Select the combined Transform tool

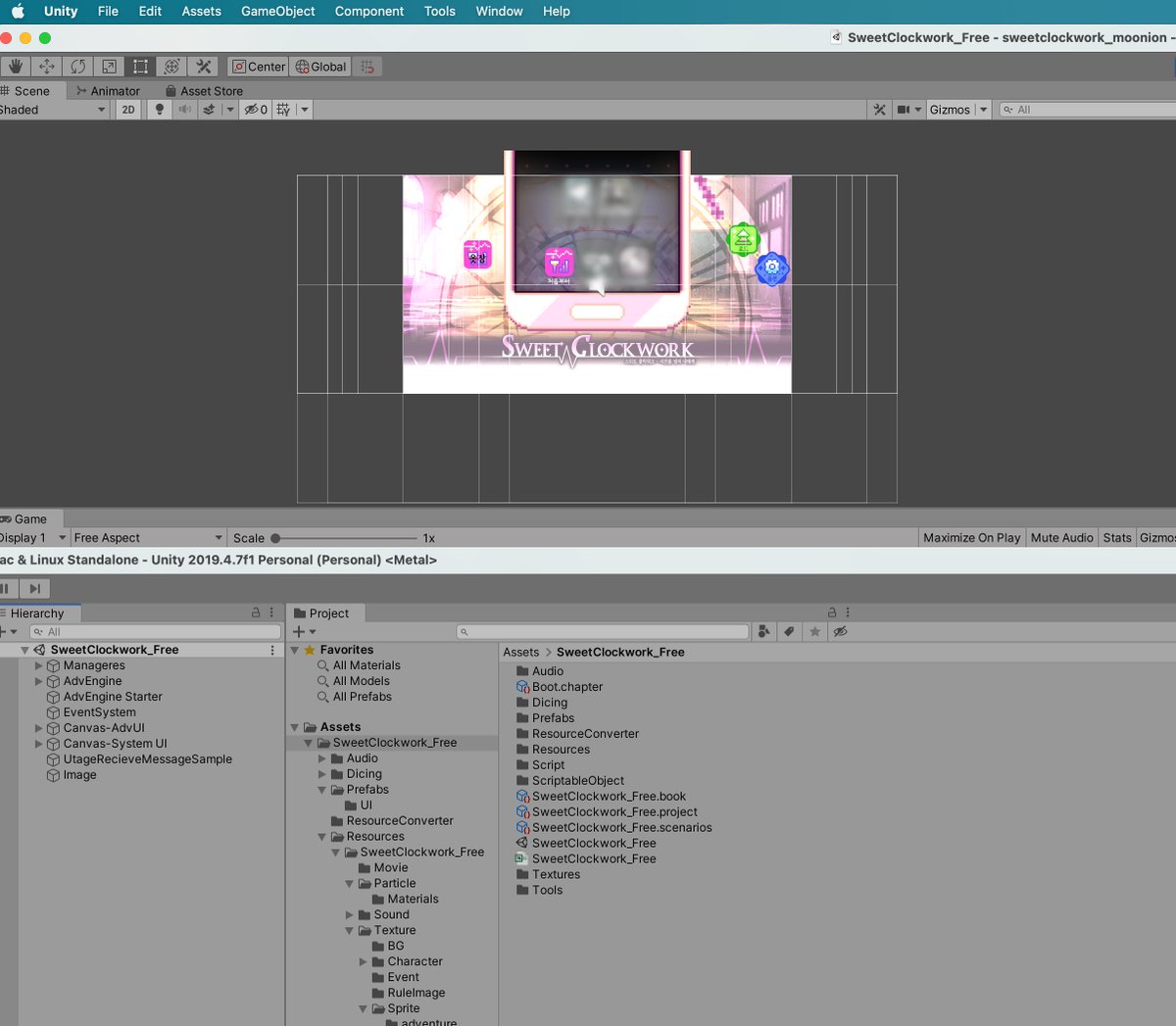[x=171, y=67]
